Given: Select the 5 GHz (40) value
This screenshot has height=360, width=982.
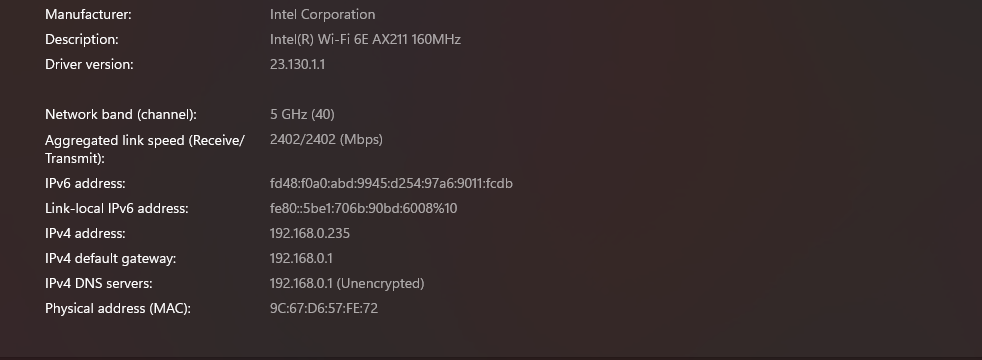Looking at the screenshot, I should coord(302,115).
